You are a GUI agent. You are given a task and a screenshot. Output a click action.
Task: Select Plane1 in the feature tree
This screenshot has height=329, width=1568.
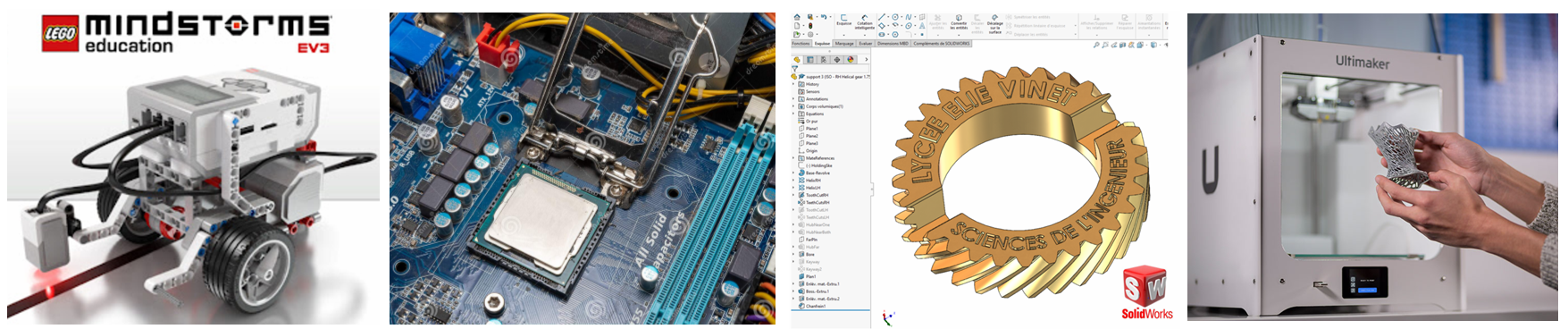coord(811,128)
